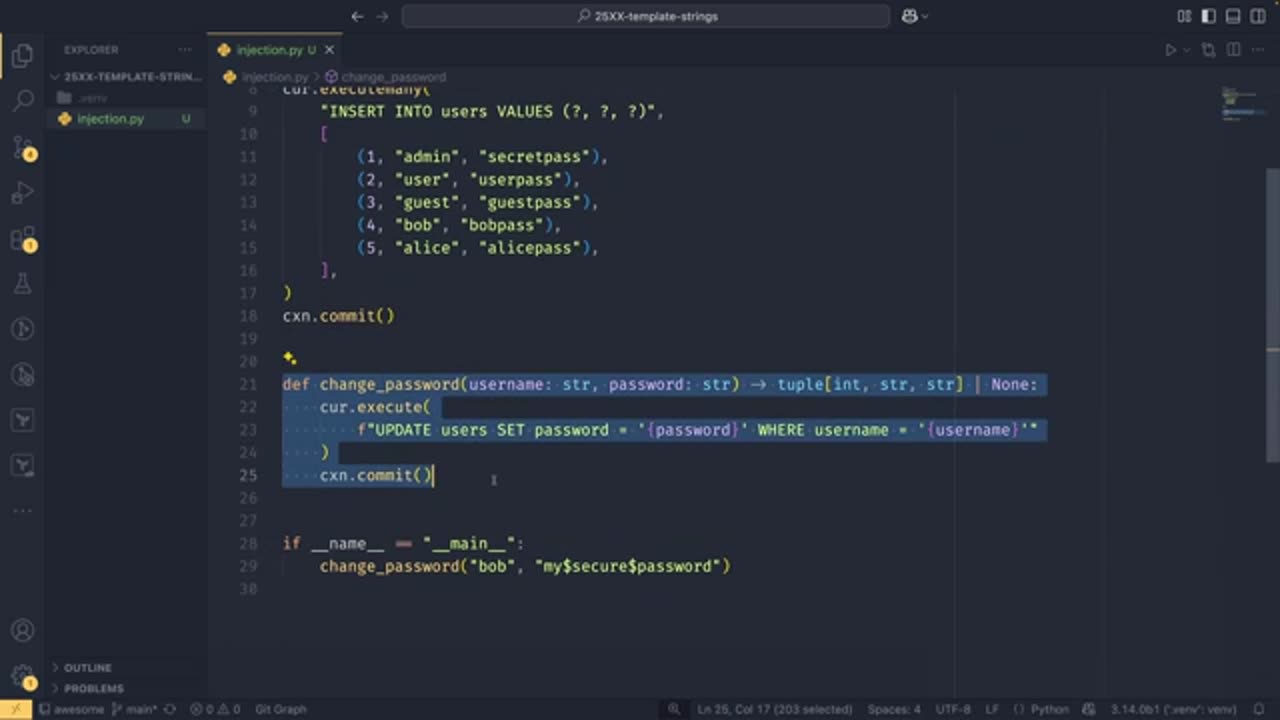Screen dimensions: 1280x720
Task: Open Git Graph from the status bar
Action: pos(280,709)
